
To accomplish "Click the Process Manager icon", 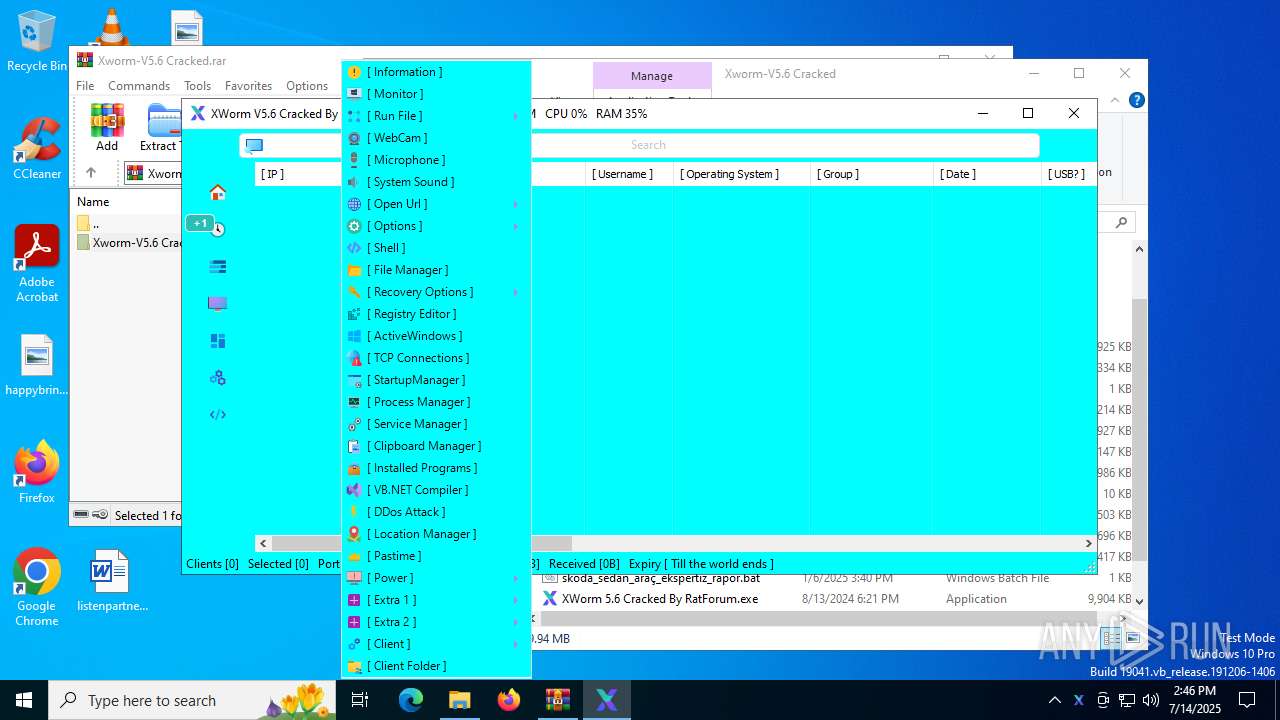I will coord(354,402).
